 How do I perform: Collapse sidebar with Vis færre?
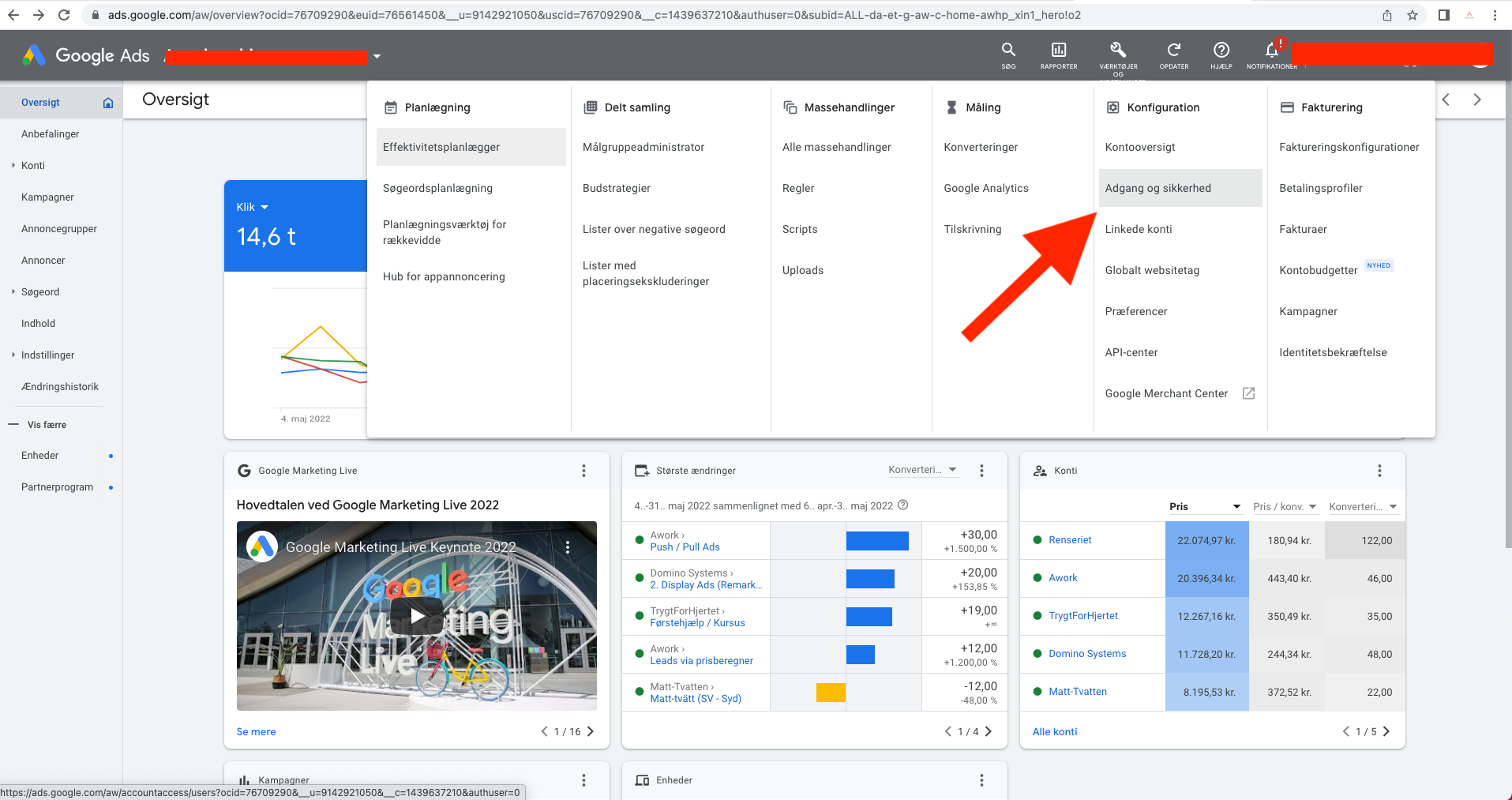point(38,425)
